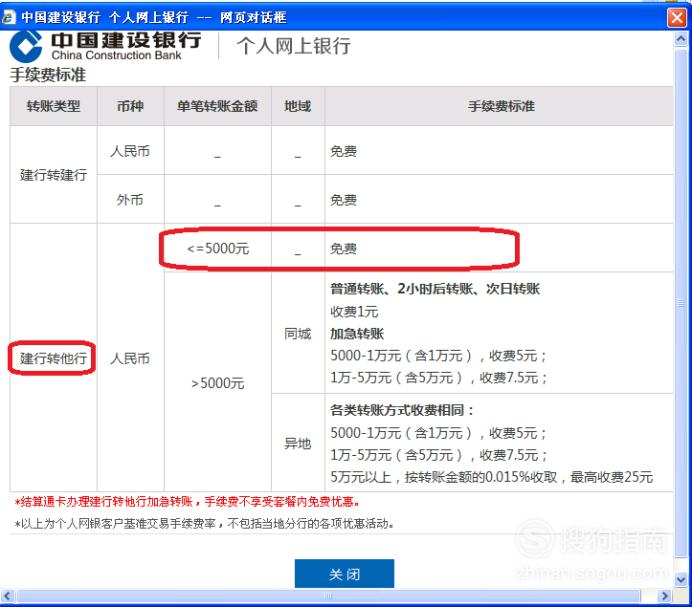Click the 各类转账方式收费相同 heading
This screenshot has height=607, width=692.
pos(402,411)
